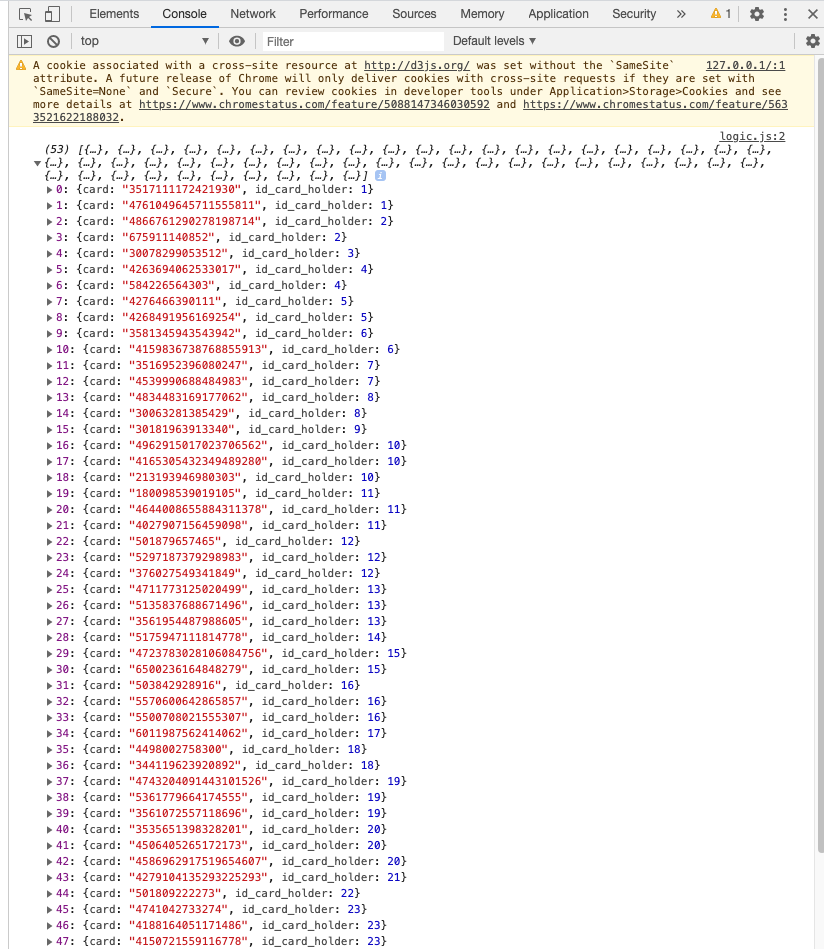Expand array entry 10 with card 4159836738768855913

(49, 349)
